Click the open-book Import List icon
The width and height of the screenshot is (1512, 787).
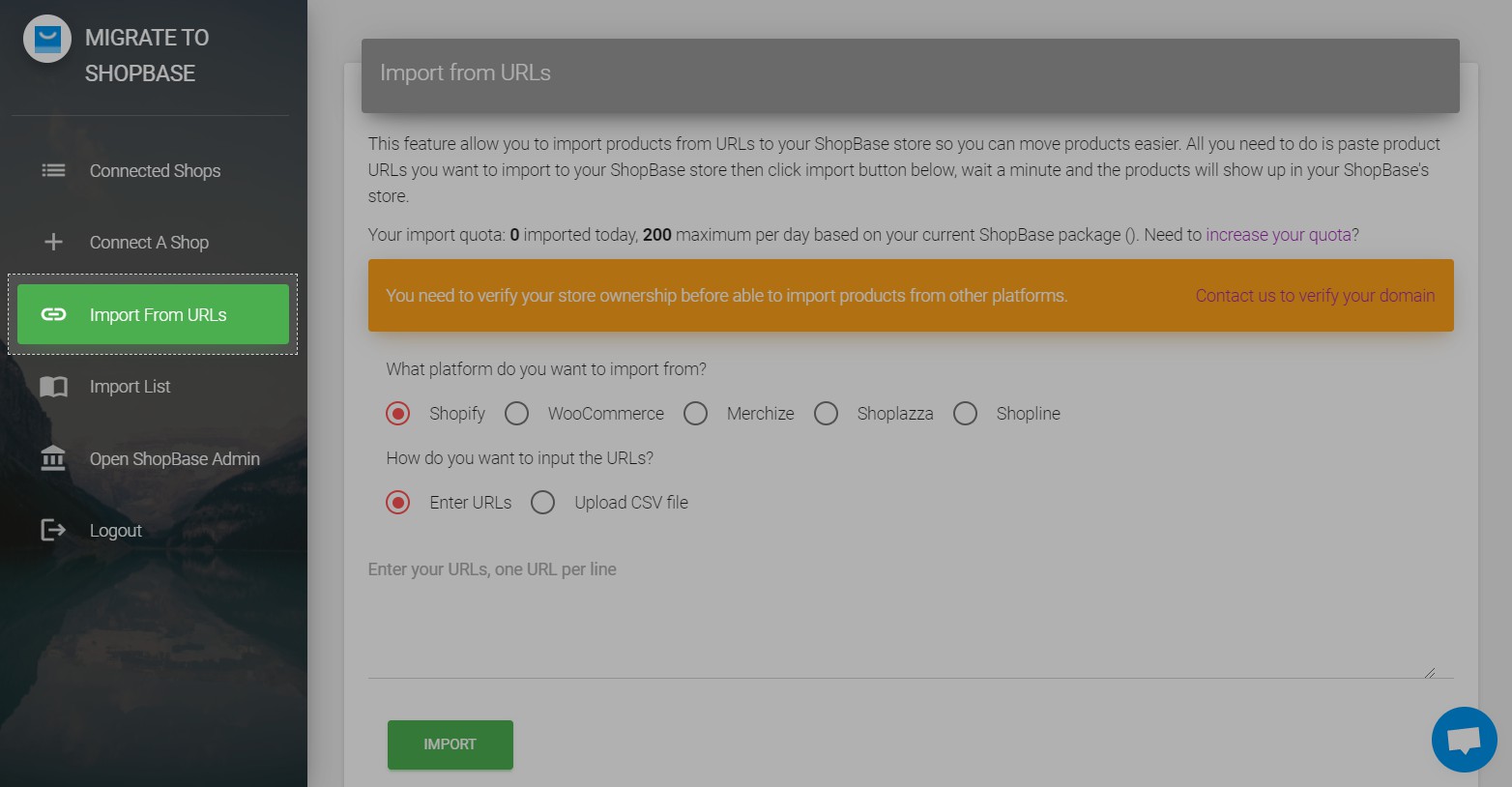coord(53,386)
